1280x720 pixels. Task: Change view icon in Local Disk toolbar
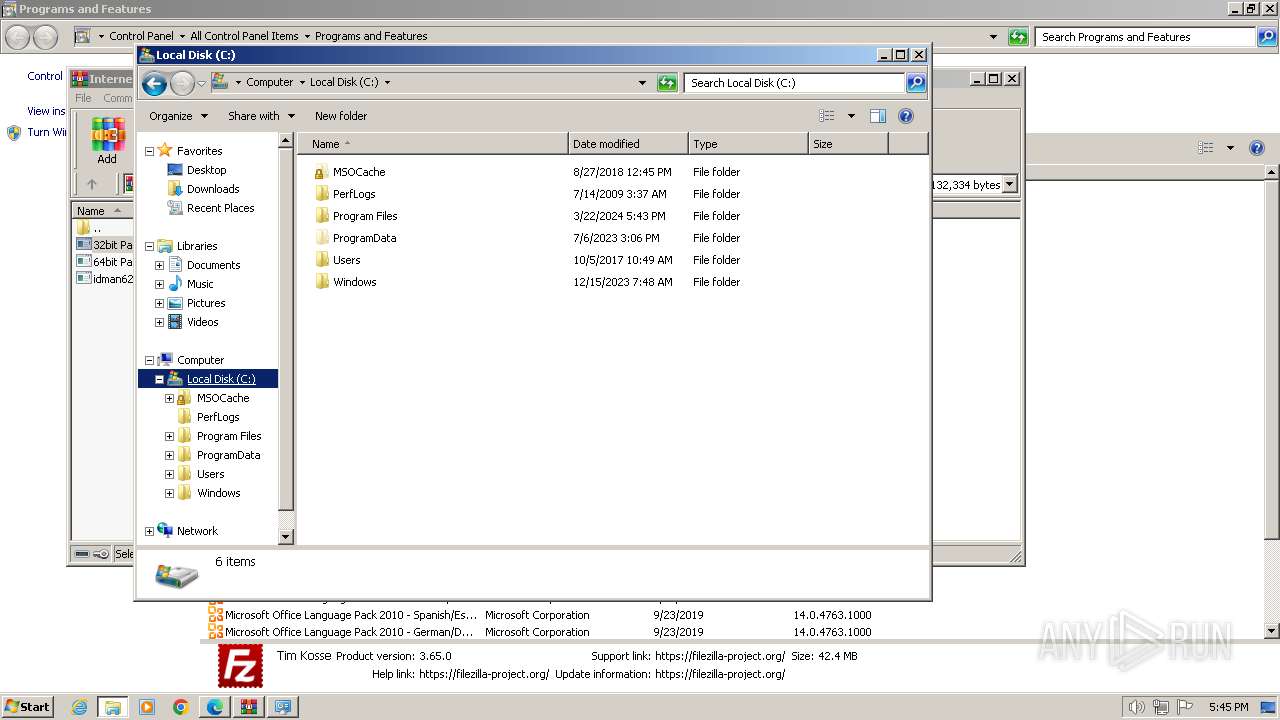coord(827,116)
